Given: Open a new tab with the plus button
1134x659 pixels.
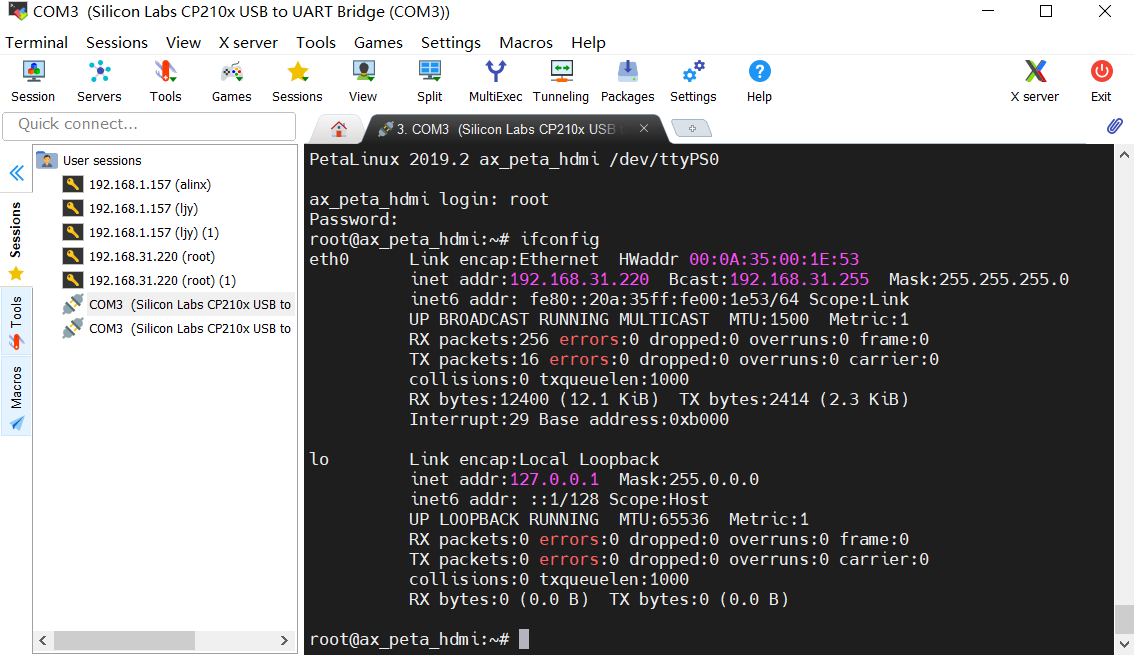Looking at the screenshot, I should pos(690,128).
